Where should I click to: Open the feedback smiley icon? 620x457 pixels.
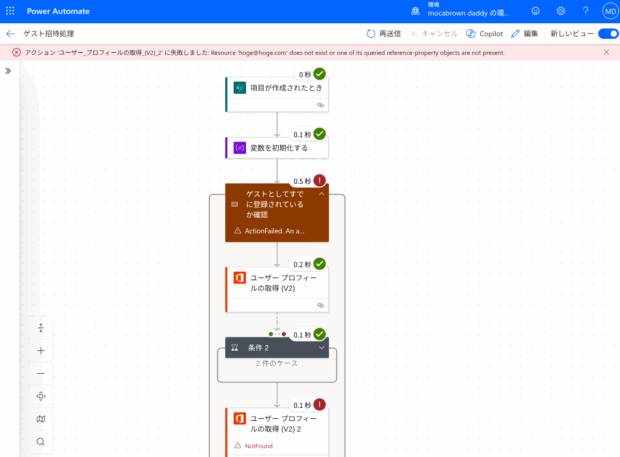pyautogui.click(x=535, y=11)
